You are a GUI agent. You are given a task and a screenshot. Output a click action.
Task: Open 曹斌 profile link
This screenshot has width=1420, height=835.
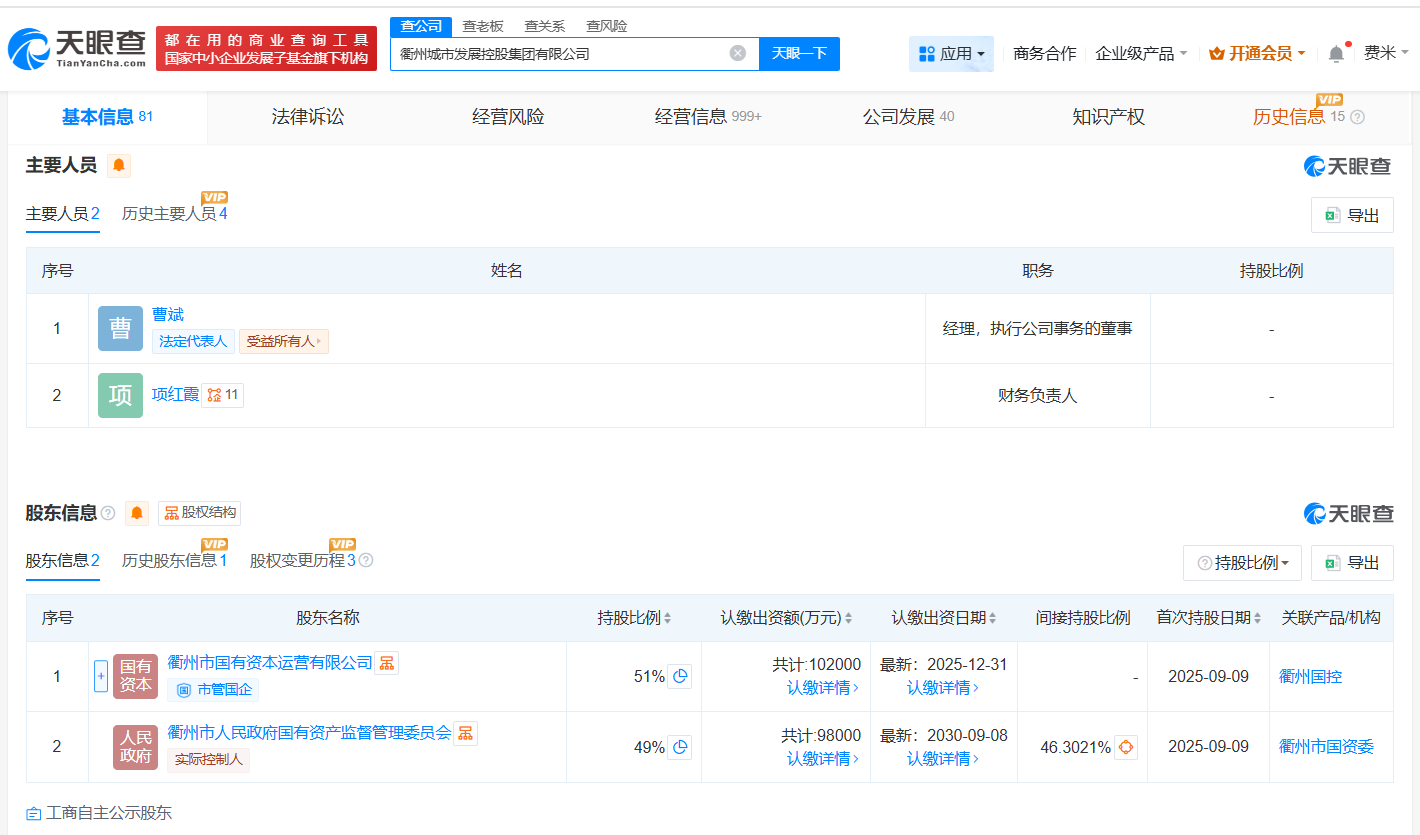168,315
